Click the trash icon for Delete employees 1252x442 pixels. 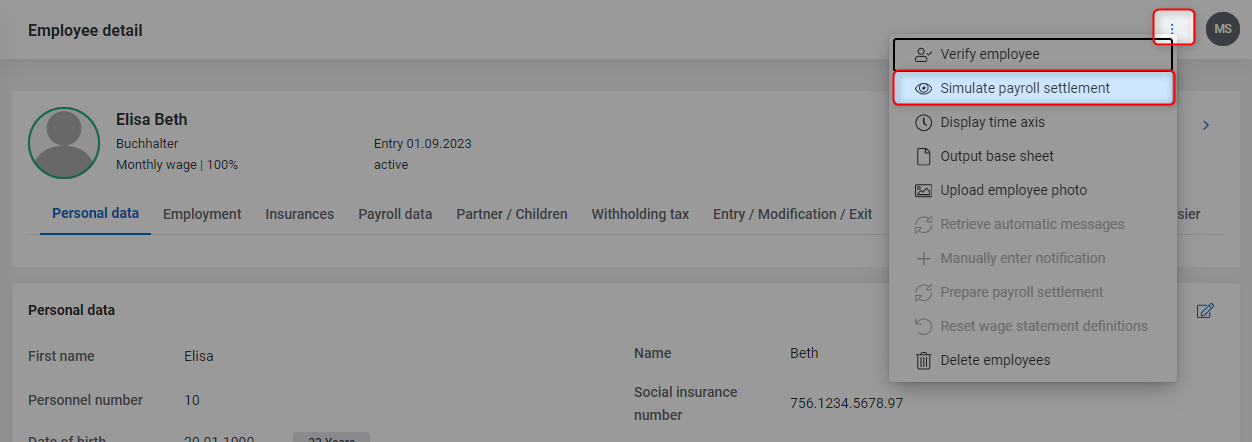[x=923, y=360]
